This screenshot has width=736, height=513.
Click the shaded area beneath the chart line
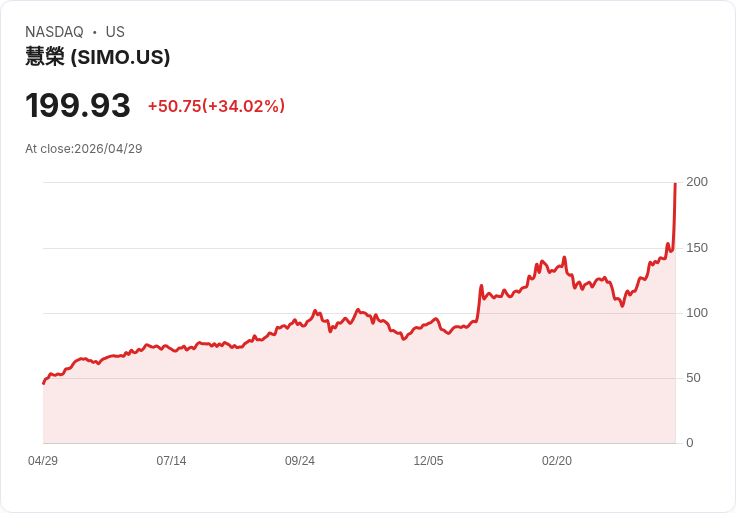tap(359, 399)
